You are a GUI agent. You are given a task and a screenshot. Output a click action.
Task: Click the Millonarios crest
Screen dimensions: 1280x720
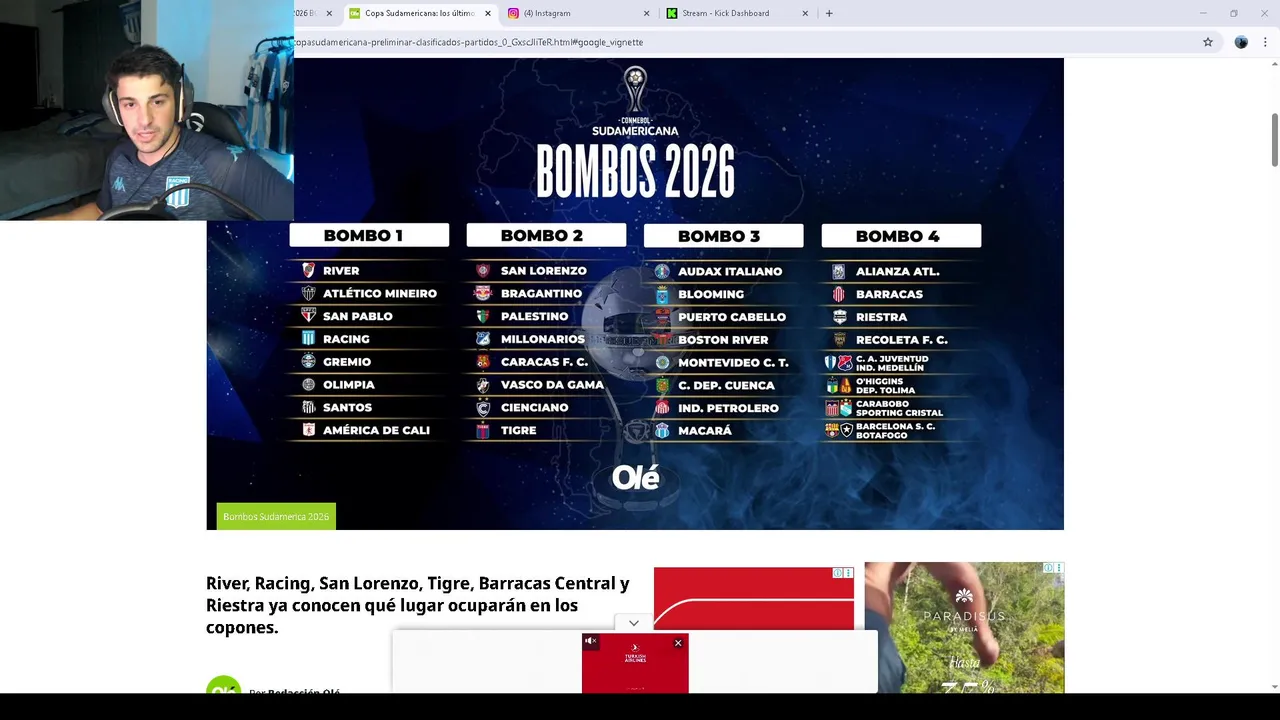point(483,339)
